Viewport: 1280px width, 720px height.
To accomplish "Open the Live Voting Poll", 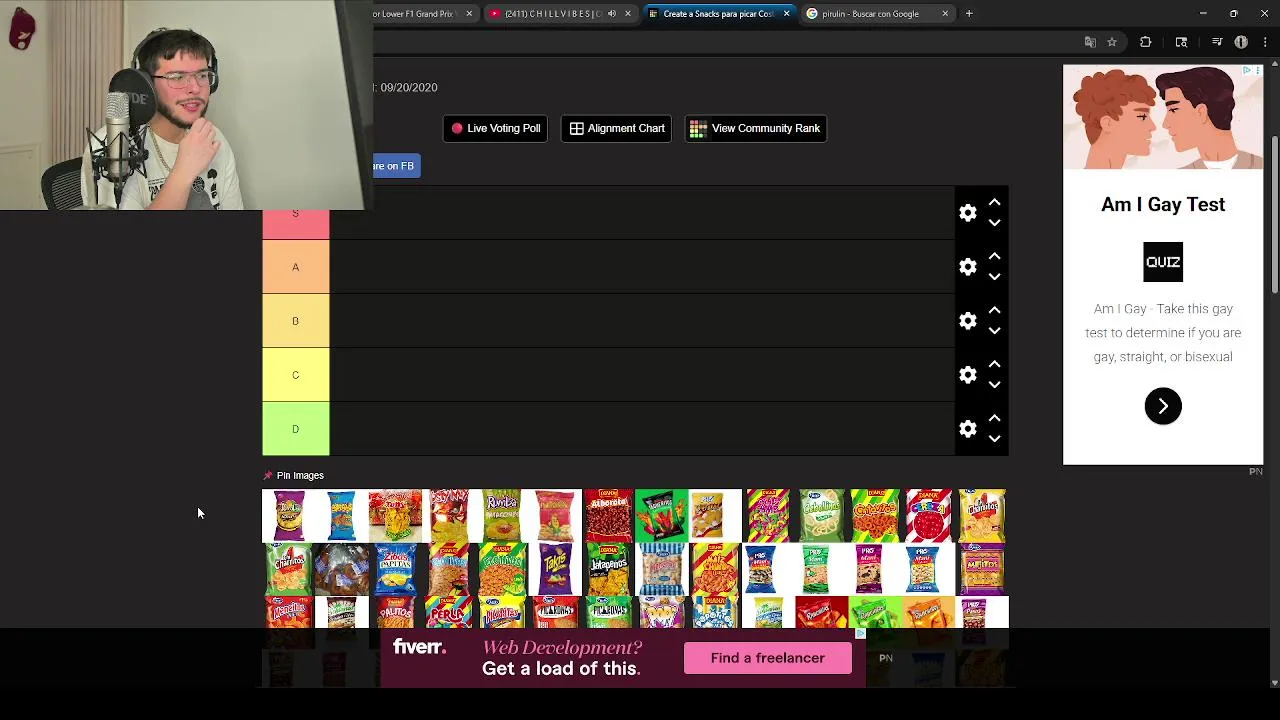I will coord(495,128).
